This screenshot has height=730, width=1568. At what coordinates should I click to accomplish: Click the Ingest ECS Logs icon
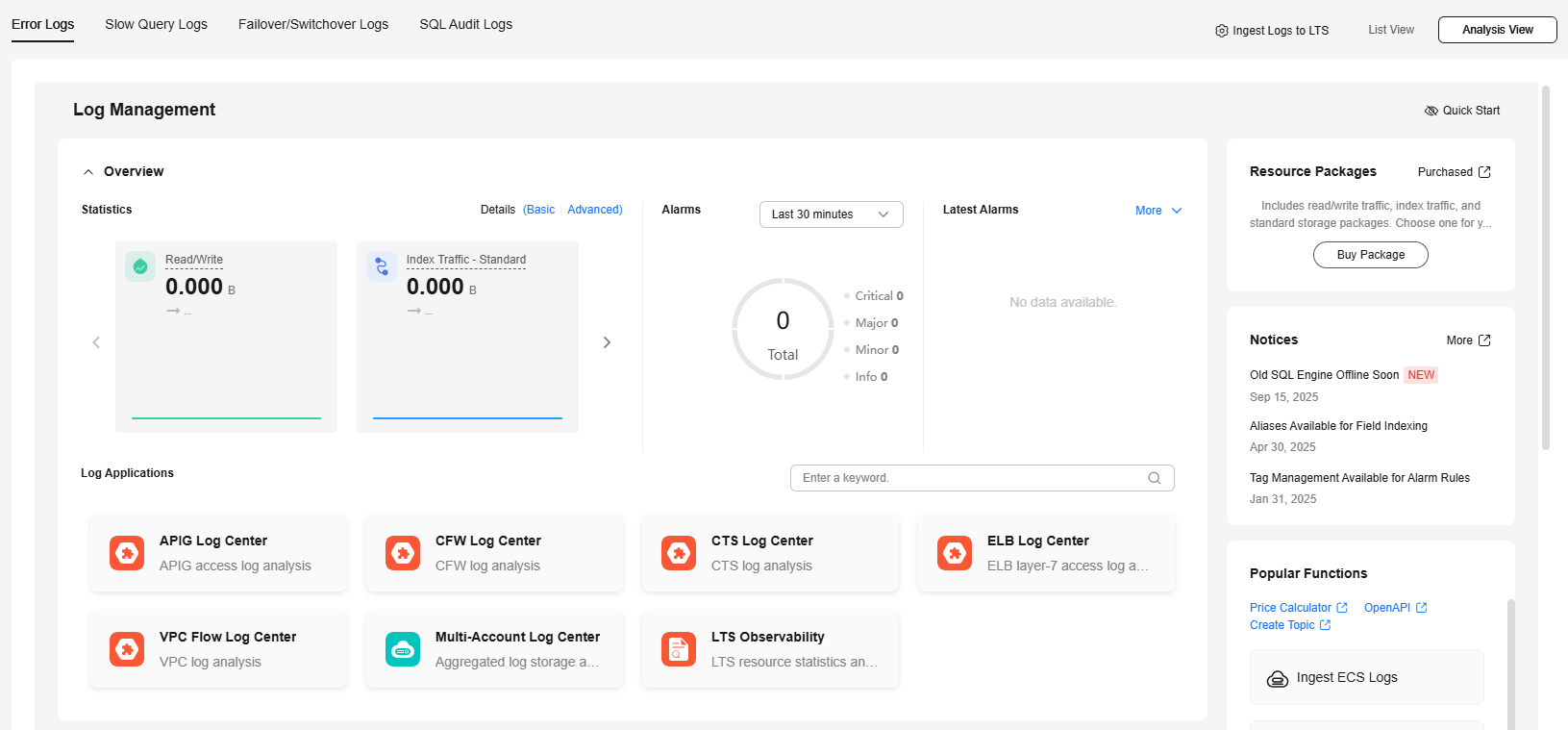click(x=1278, y=678)
